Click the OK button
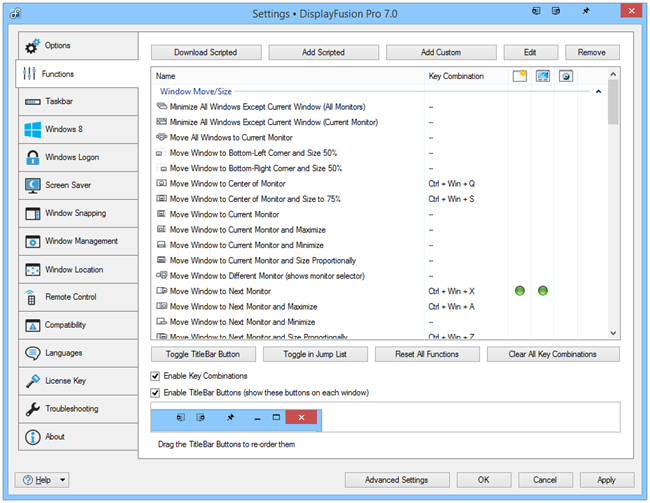Viewport: 650px width, 503px height. (484, 480)
